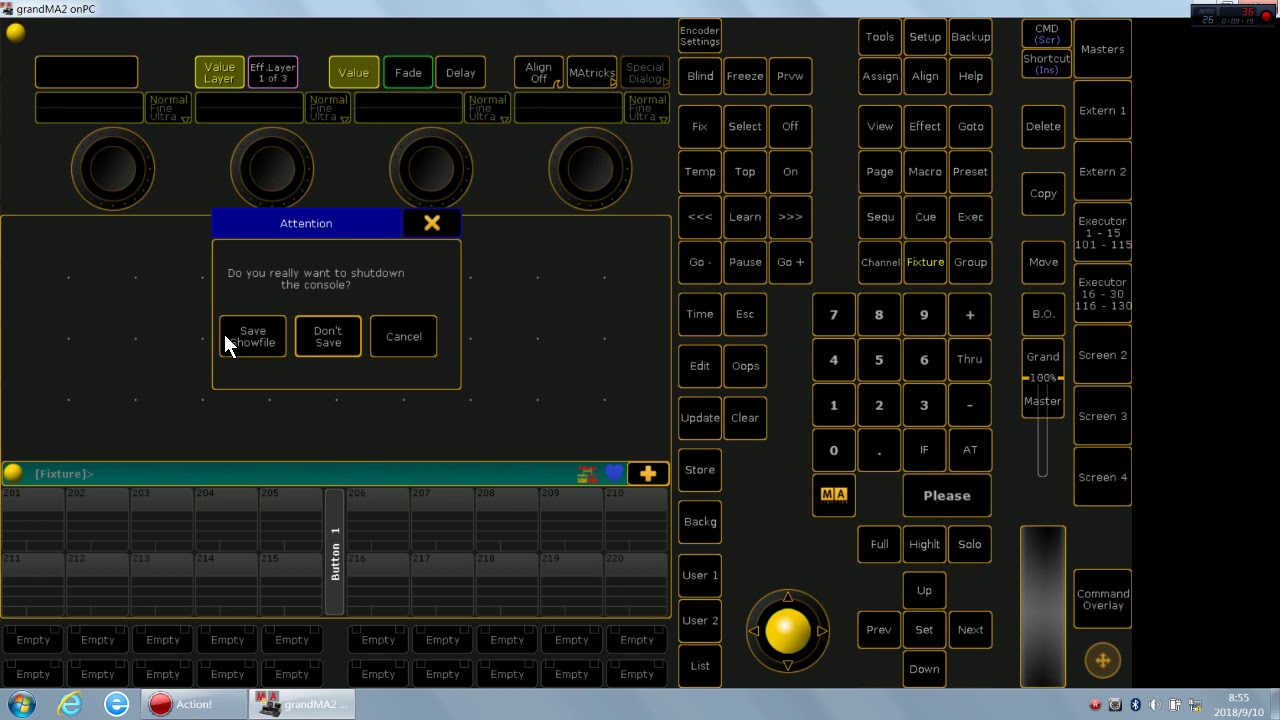This screenshot has width=1280, height=720.
Task: Open the Action! recorder taskbar item
Action: [x=192, y=704]
